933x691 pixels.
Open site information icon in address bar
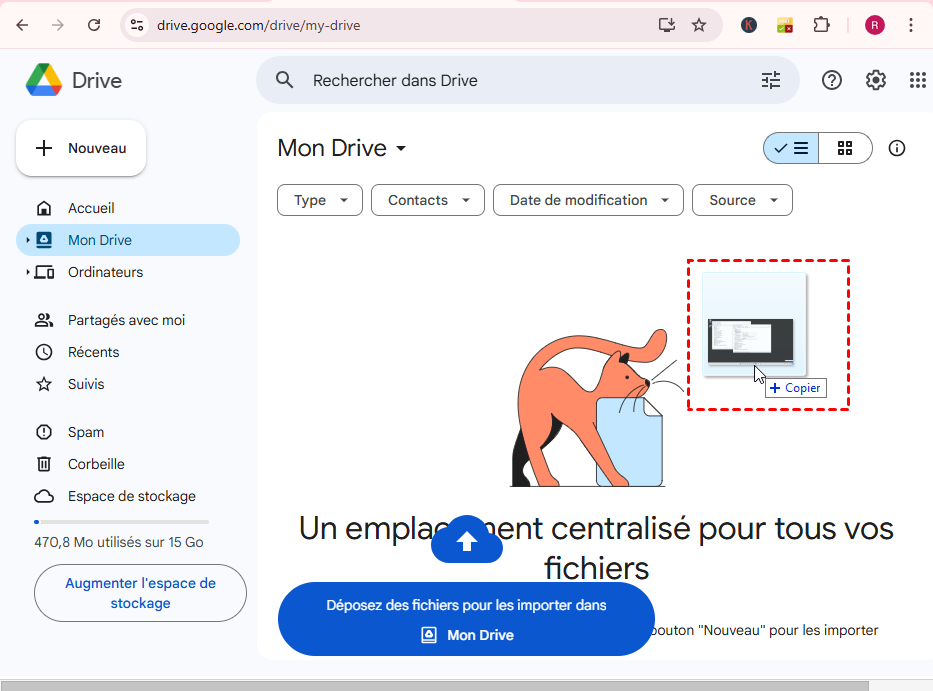coord(137,25)
